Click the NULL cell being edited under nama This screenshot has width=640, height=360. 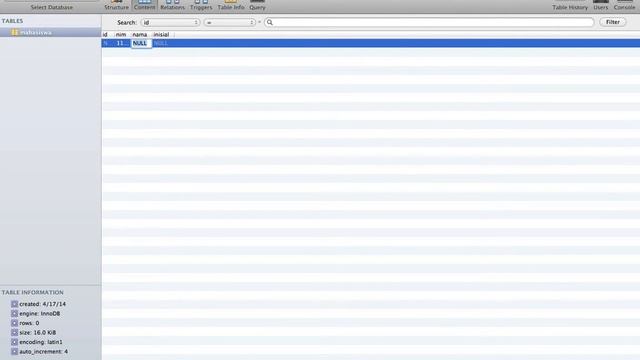click(141, 43)
